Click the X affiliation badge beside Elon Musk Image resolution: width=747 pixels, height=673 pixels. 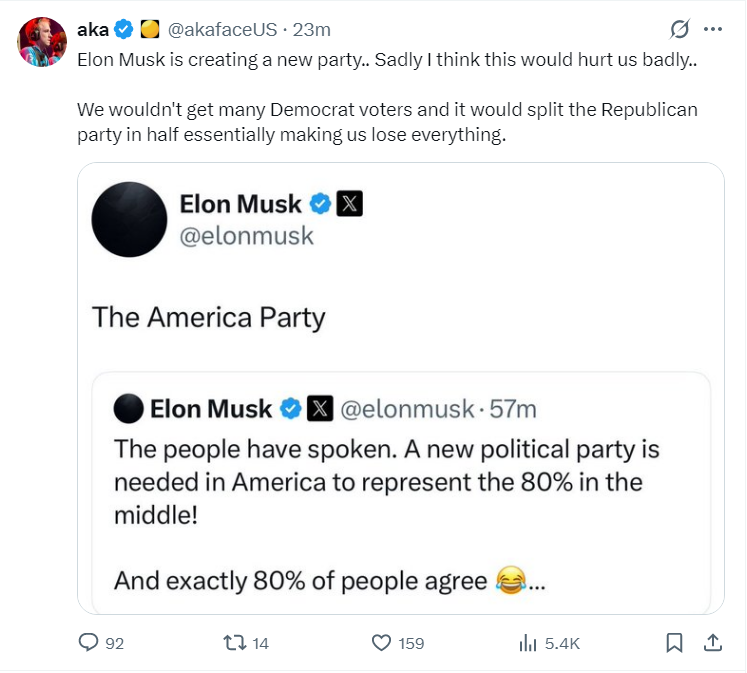pyautogui.click(x=350, y=204)
